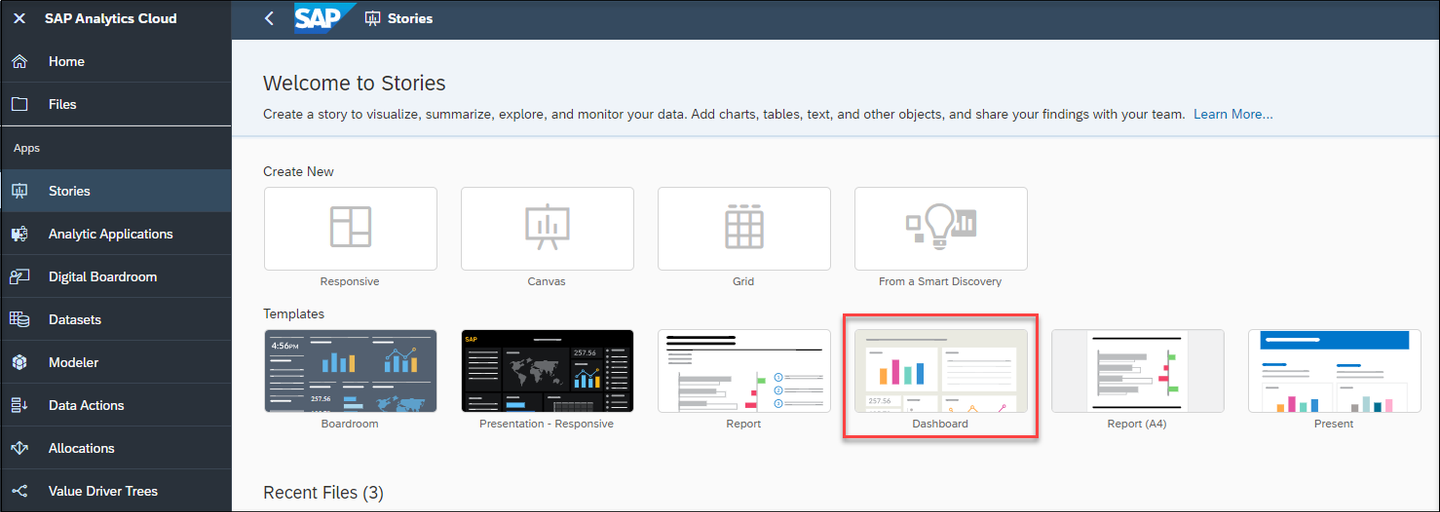This screenshot has height=512, width=1440.
Task: Create a new Canvas story
Action: pos(547,229)
